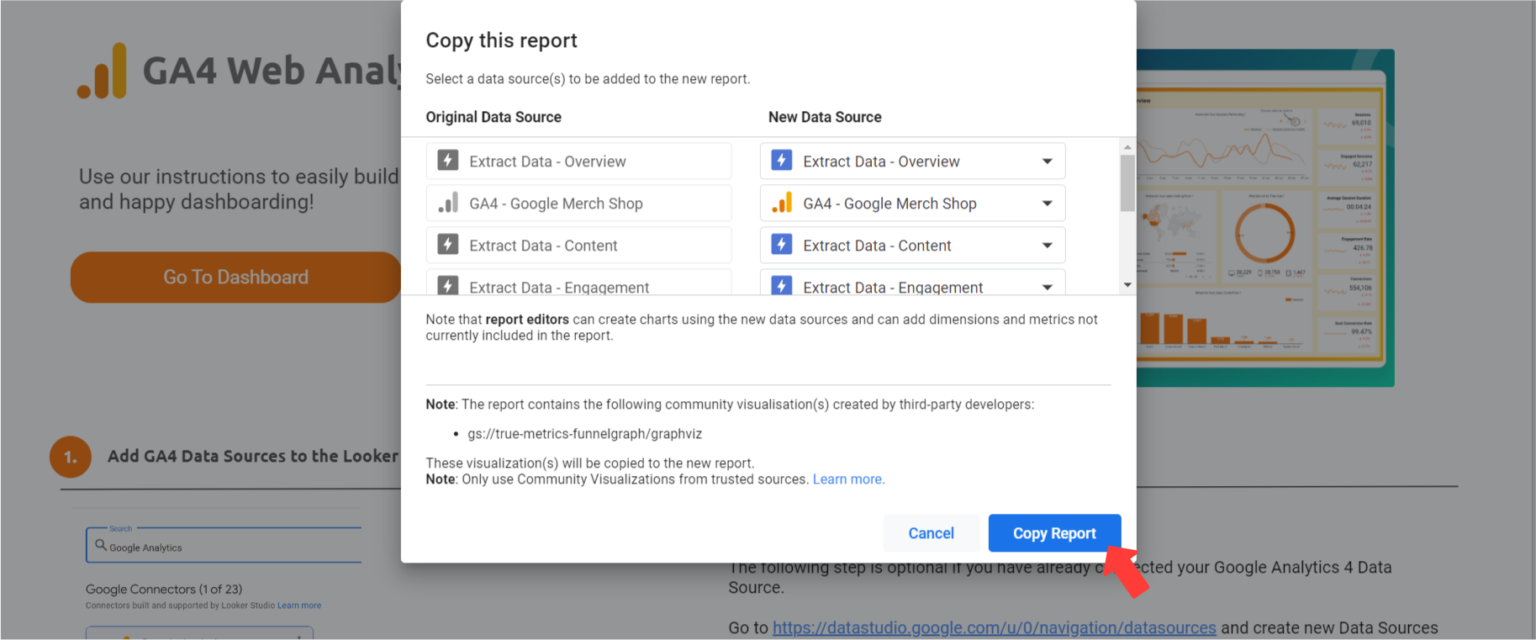Open GA4 - Google Merch Shop new source dropdown
The image size is (1536, 640).
click(x=1047, y=203)
